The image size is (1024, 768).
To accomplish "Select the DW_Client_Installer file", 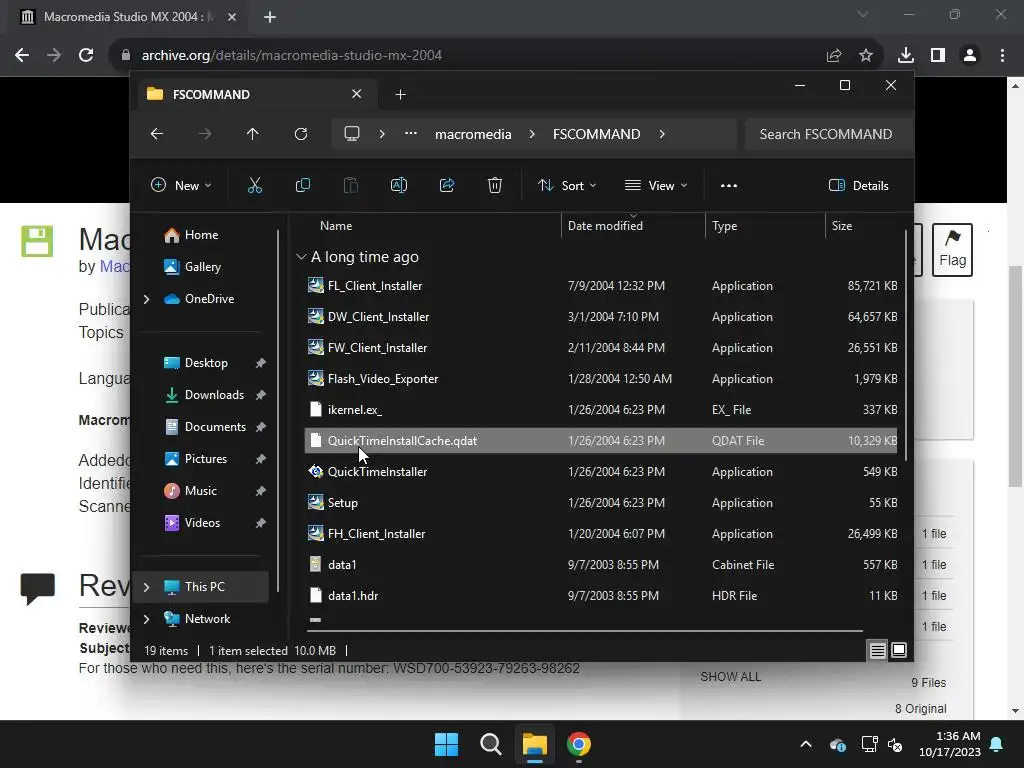I will click(x=601, y=317).
